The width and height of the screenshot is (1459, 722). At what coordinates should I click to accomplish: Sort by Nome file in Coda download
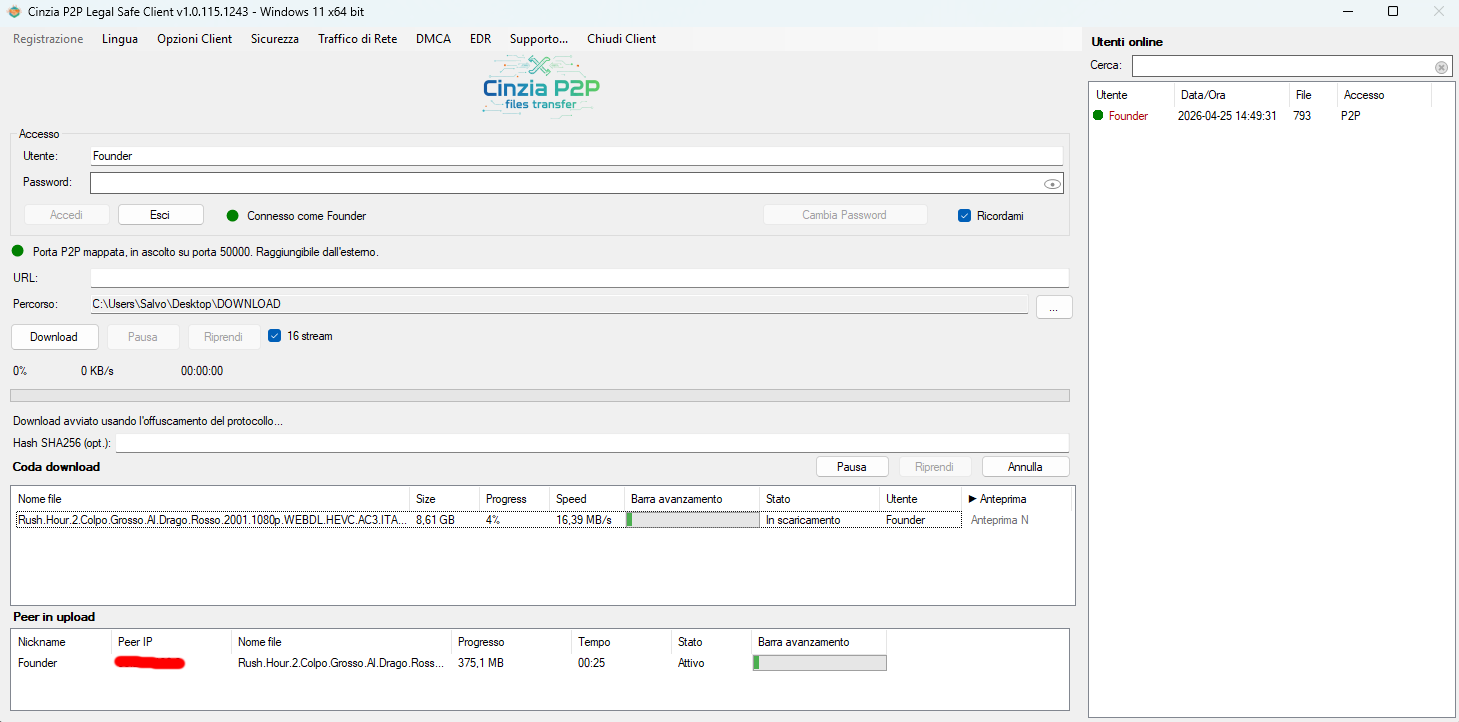[x=212, y=499]
